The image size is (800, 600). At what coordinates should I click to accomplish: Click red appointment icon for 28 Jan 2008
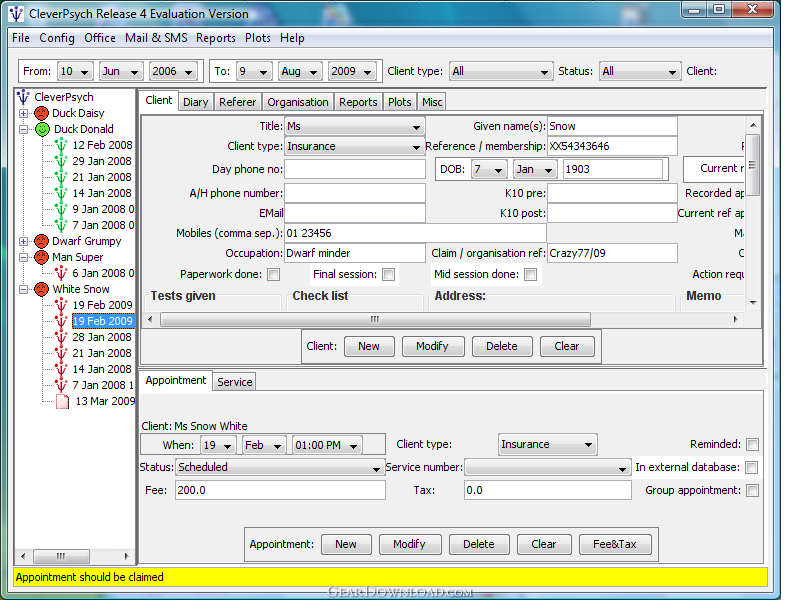61,337
